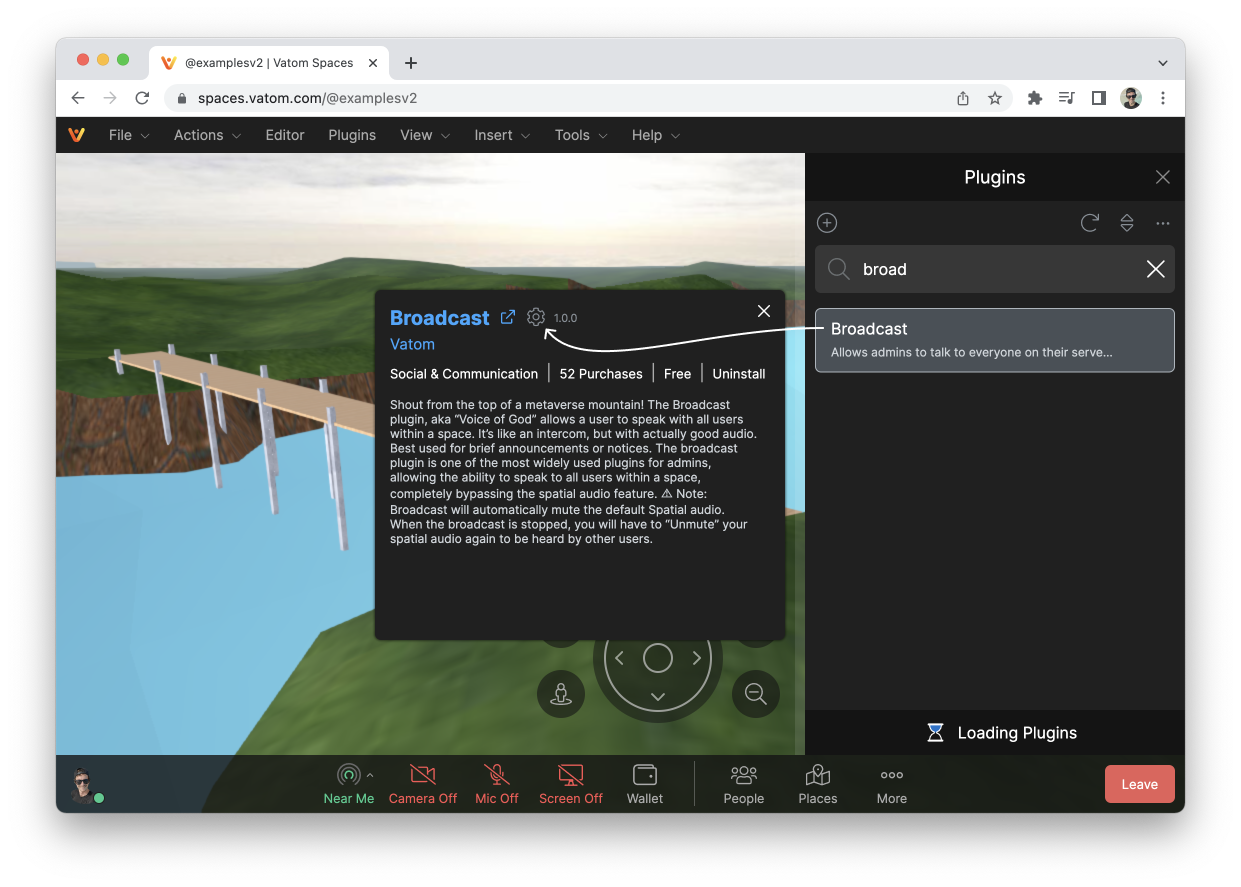Move backward with the joystick down arrow

pyautogui.click(x=658, y=697)
